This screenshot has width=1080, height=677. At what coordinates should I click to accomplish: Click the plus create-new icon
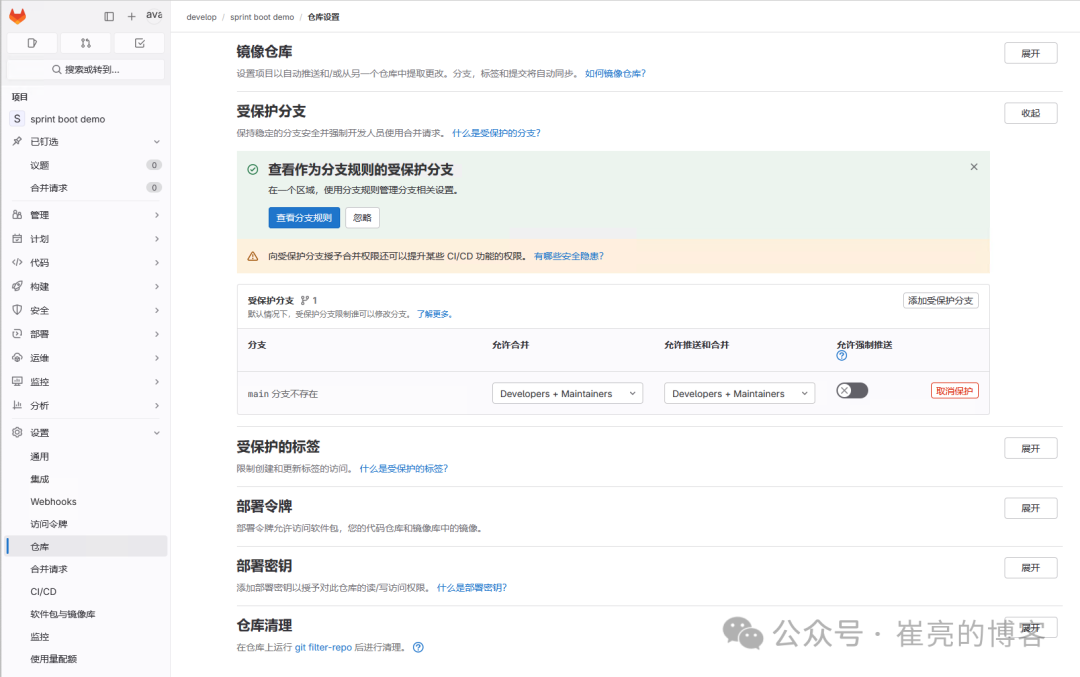[131, 16]
